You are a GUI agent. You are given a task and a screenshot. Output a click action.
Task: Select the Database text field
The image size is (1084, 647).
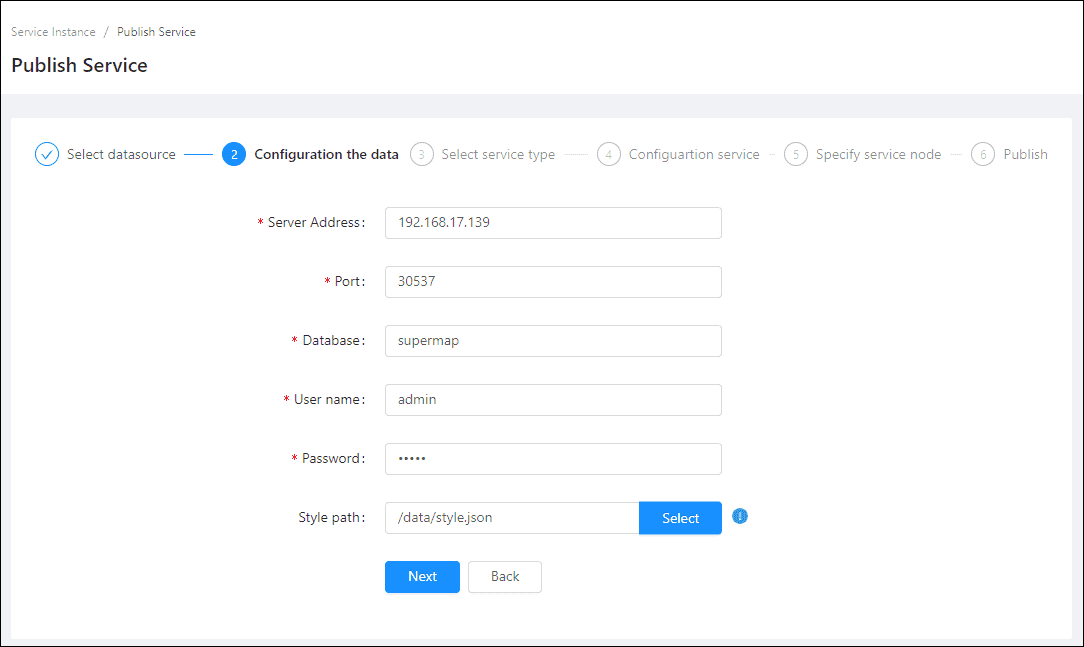click(553, 341)
